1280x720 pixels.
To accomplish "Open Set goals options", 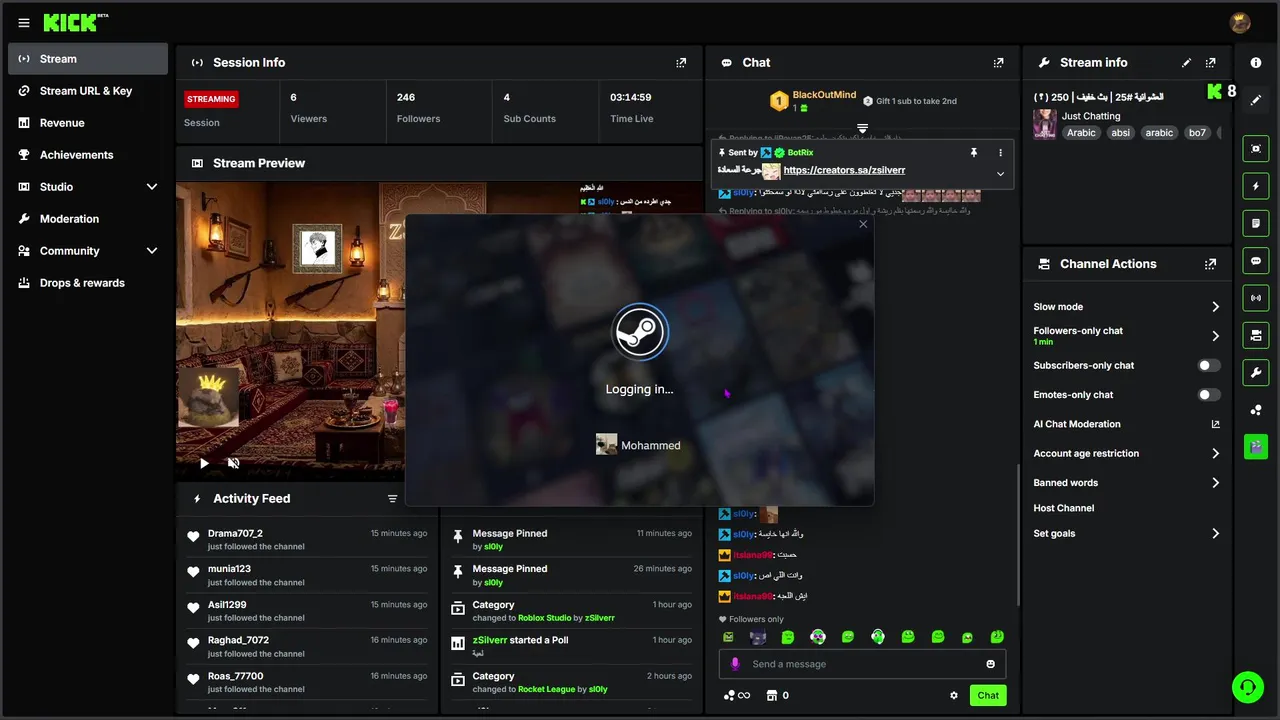I will pos(1127,534).
